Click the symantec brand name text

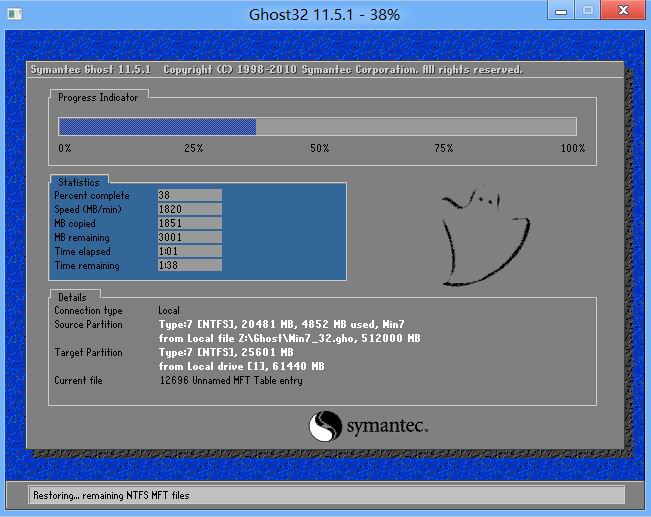[387, 428]
